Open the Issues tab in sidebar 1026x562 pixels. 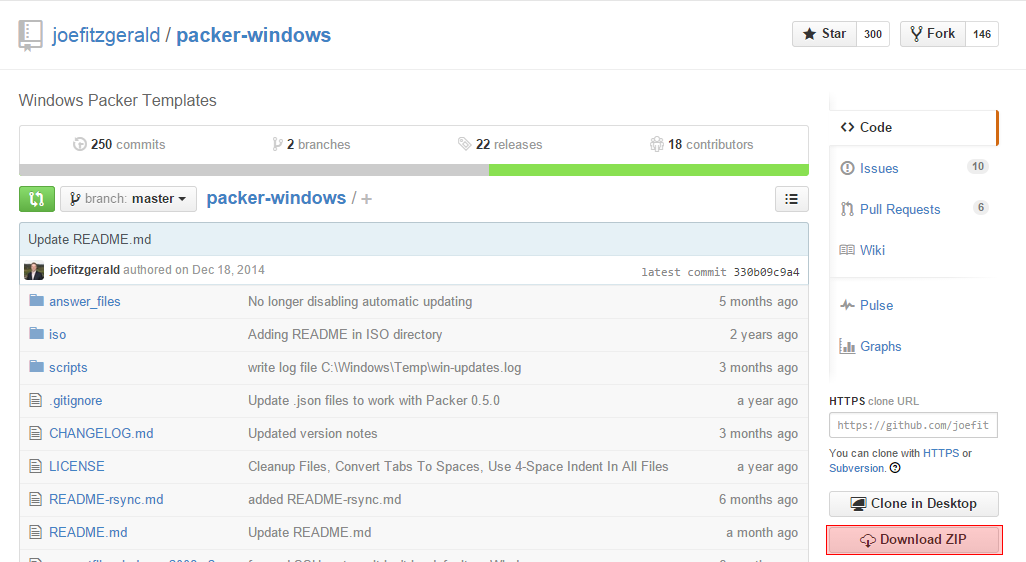[x=878, y=168]
